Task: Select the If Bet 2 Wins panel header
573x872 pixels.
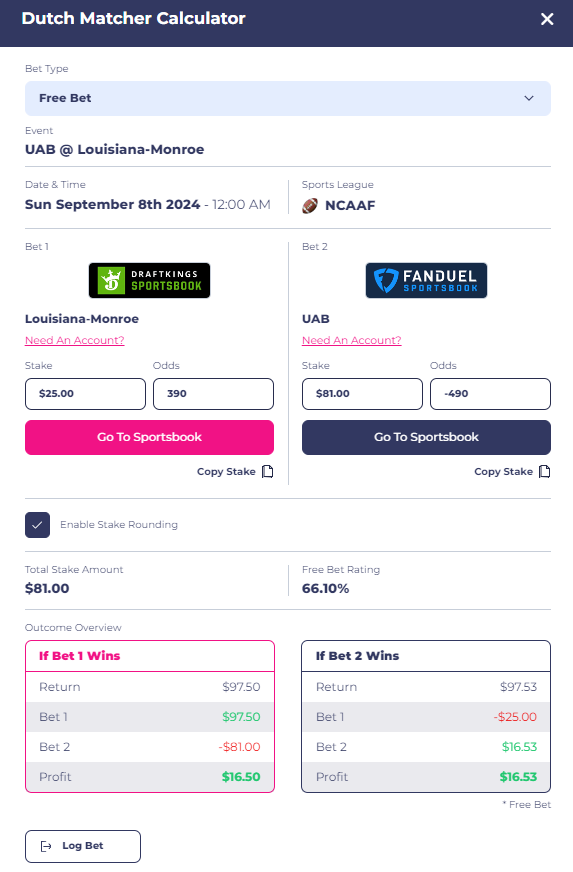Action: click(426, 656)
